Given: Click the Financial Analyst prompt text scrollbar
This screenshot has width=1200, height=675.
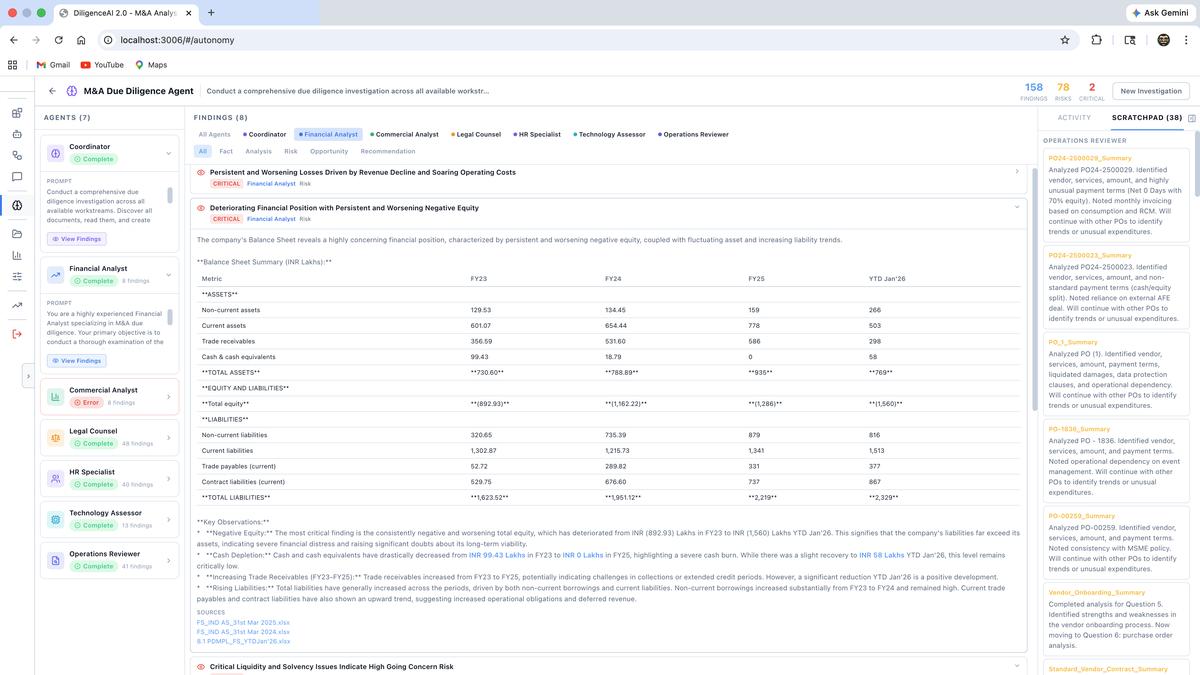Looking at the screenshot, I should coord(170,317).
